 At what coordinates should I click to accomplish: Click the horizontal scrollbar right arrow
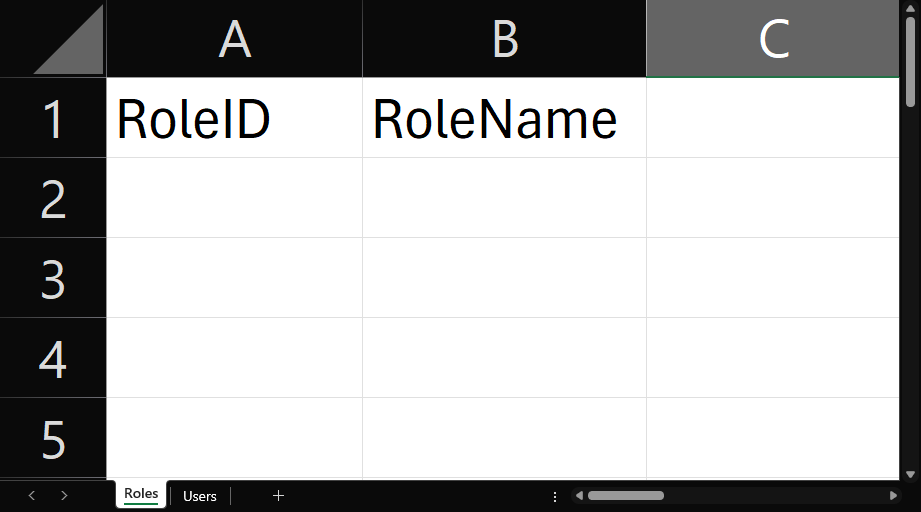[x=893, y=495]
